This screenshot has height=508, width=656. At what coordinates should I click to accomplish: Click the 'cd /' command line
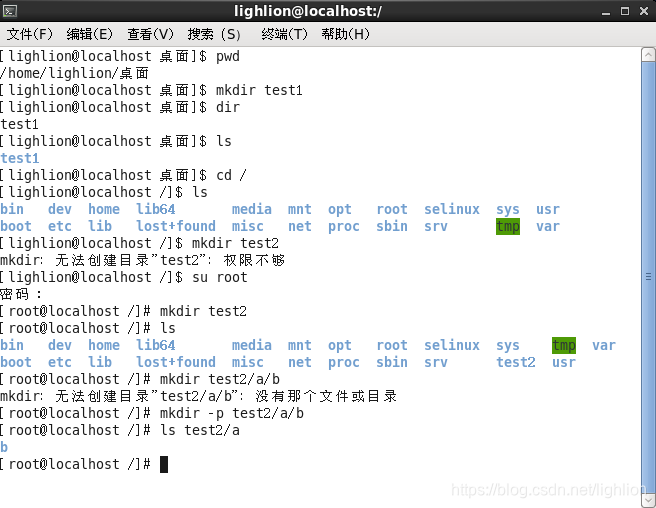124,175
